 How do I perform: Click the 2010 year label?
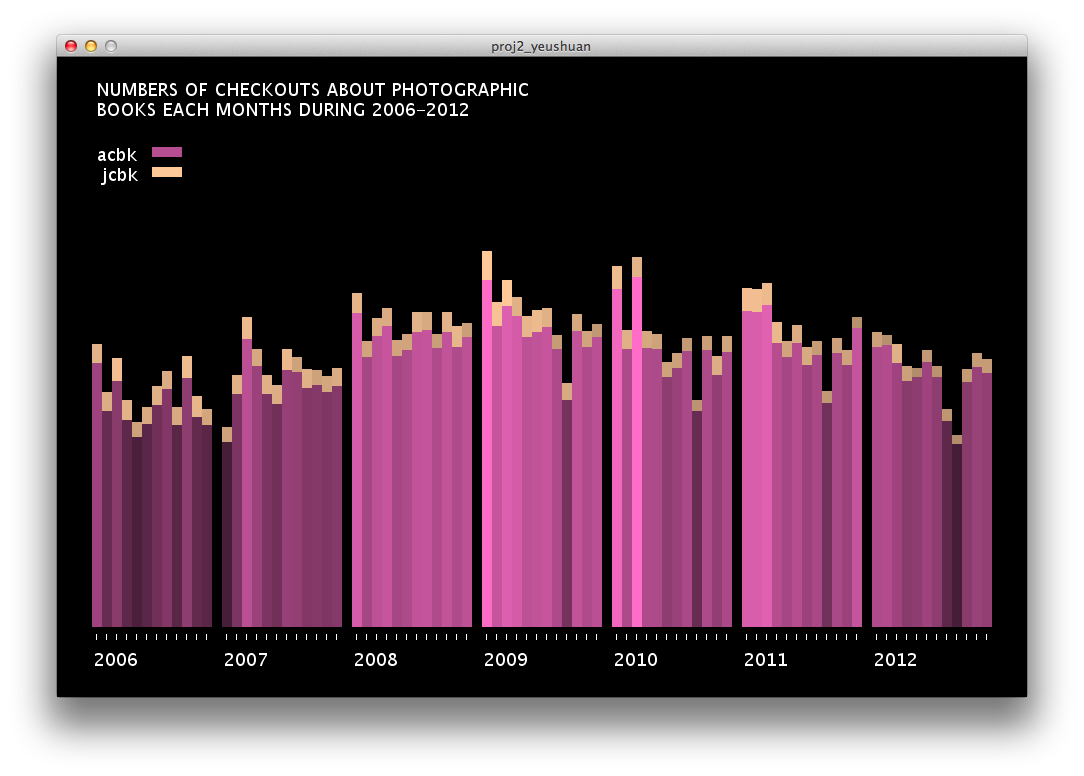point(636,660)
